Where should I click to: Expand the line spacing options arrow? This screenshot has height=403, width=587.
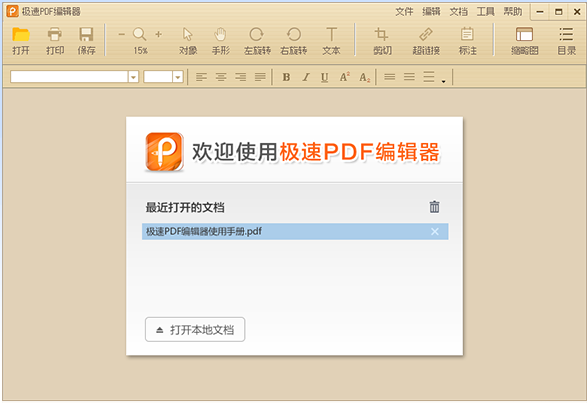[x=443, y=81]
